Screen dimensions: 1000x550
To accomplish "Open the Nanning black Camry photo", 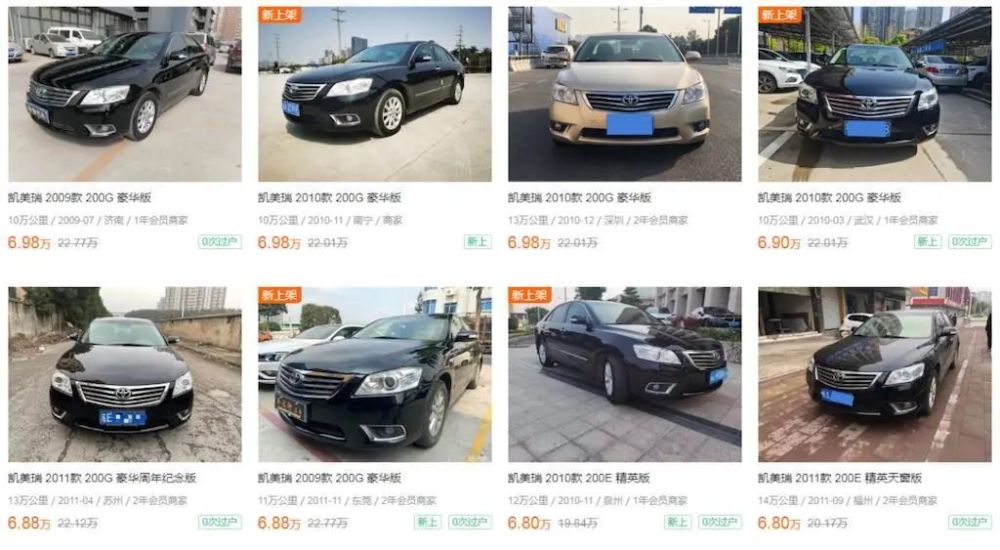I will 375,94.
